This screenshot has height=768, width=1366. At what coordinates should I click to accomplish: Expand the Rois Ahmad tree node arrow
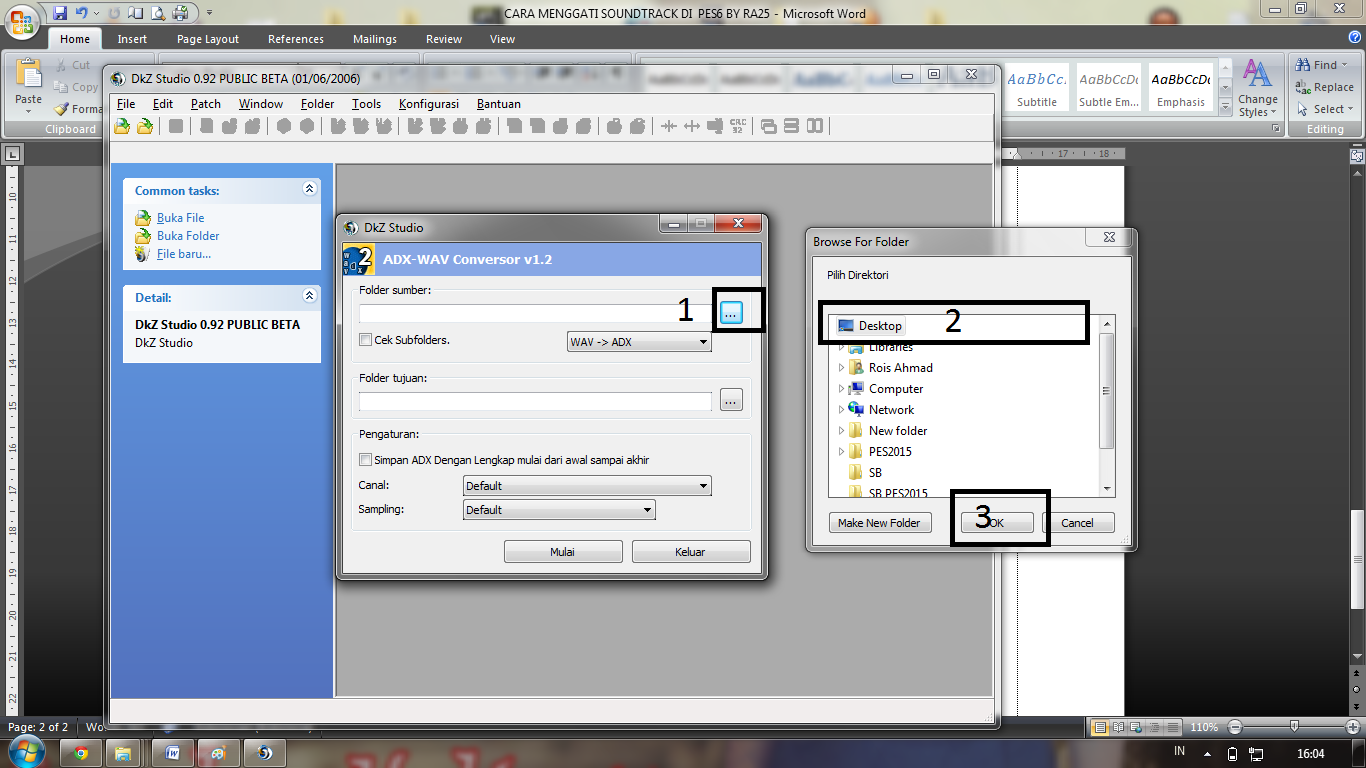(x=841, y=368)
